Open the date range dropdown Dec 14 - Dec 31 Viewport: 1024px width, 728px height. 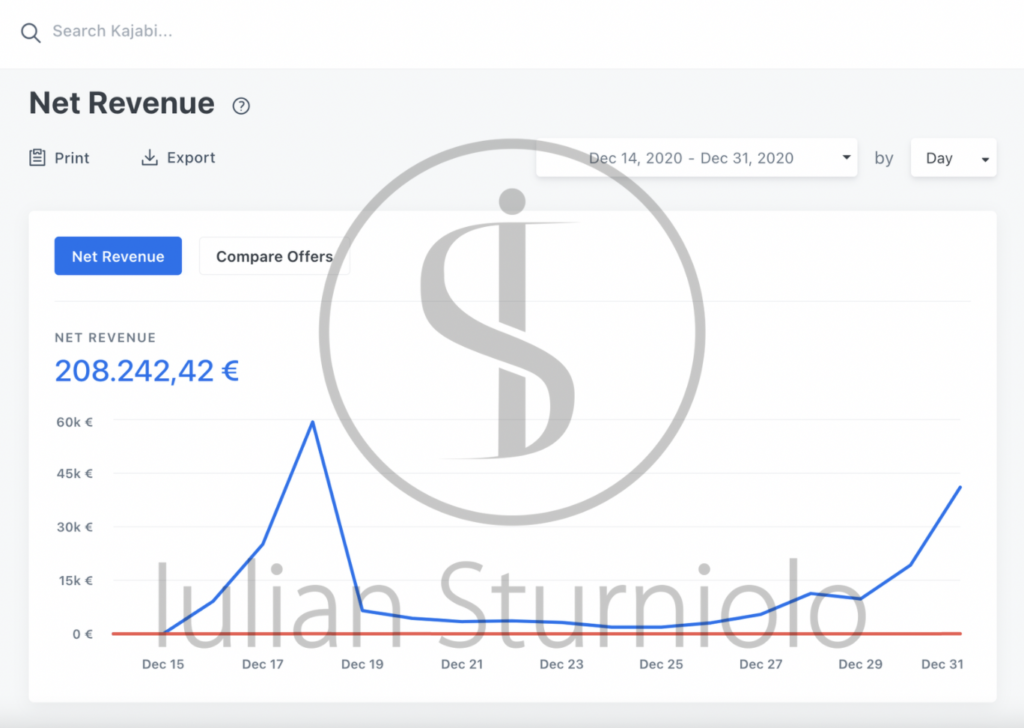click(x=696, y=158)
